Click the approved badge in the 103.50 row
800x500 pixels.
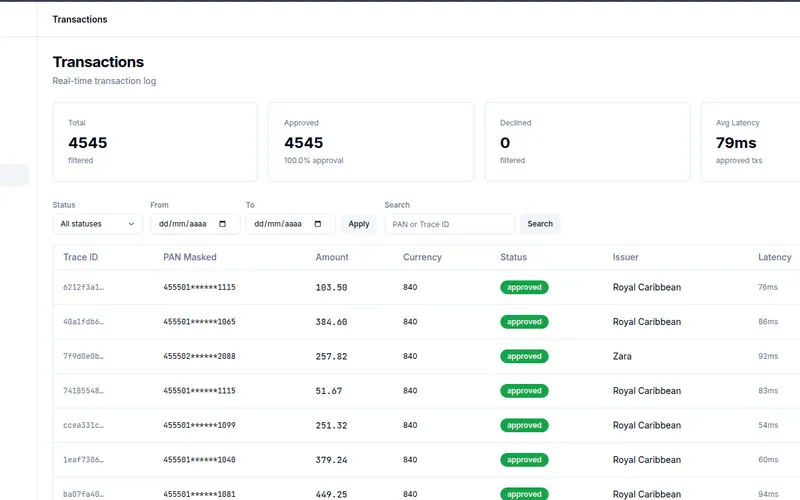point(524,287)
